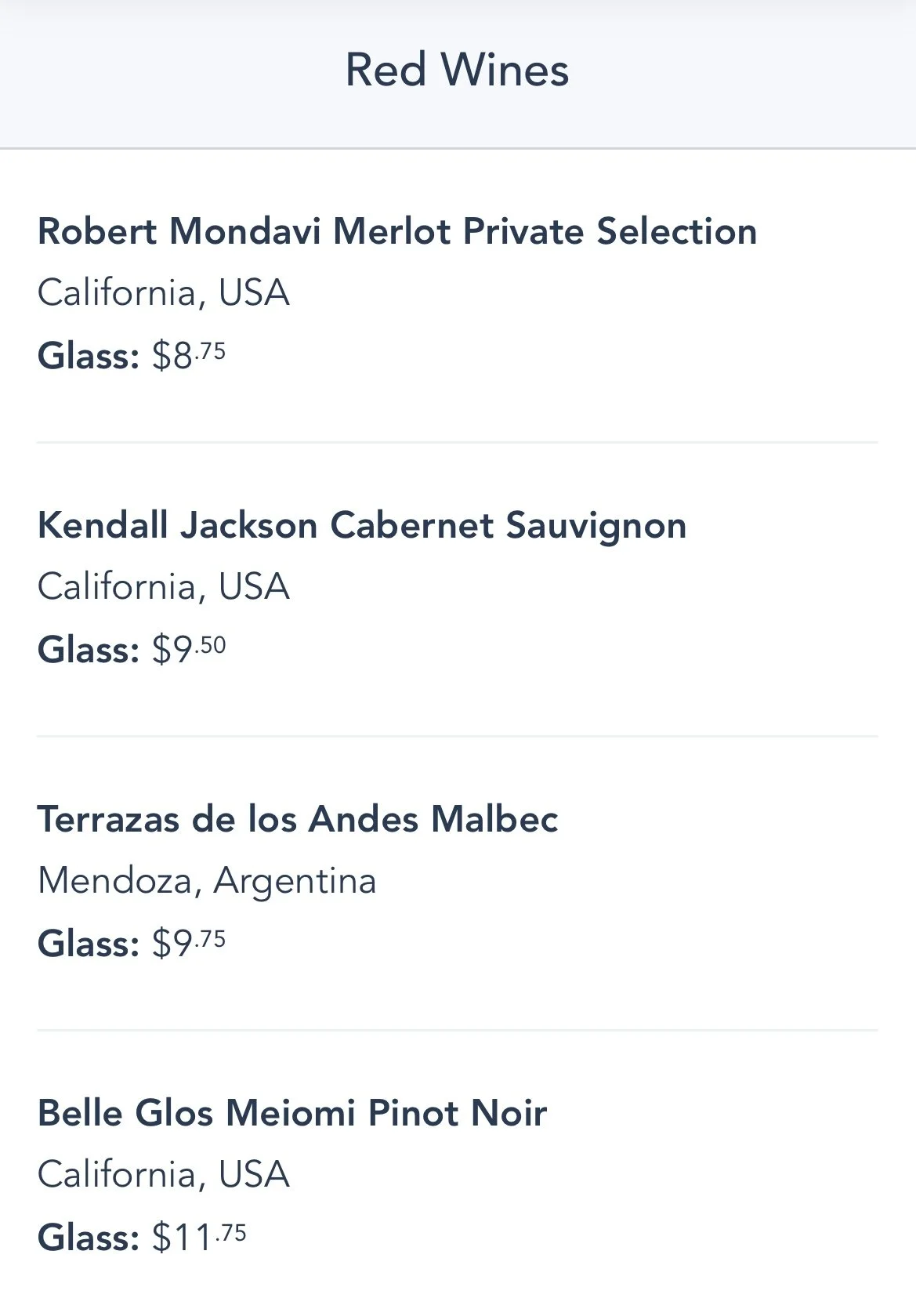Open Terrazas de los Andes Malbec

(298, 820)
